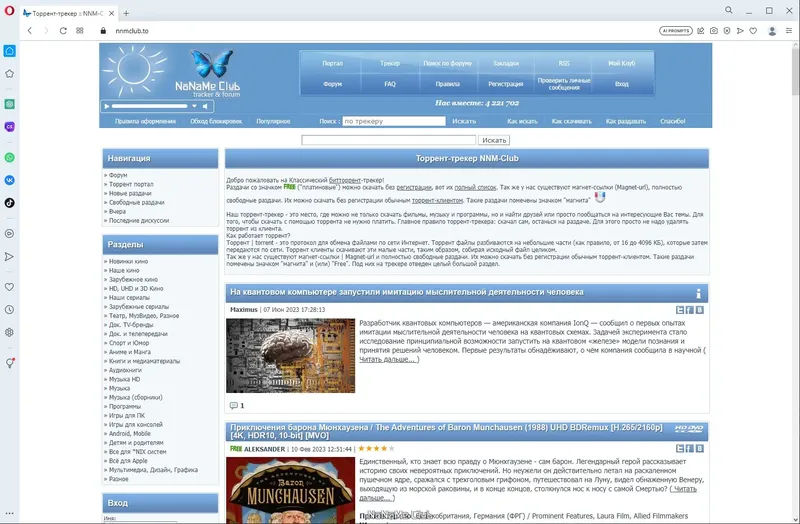Click the Munchausen movie poster thumbnail
Image resolution: width=800 pixels, height=524 pixels.
click(x=290, y=490)
